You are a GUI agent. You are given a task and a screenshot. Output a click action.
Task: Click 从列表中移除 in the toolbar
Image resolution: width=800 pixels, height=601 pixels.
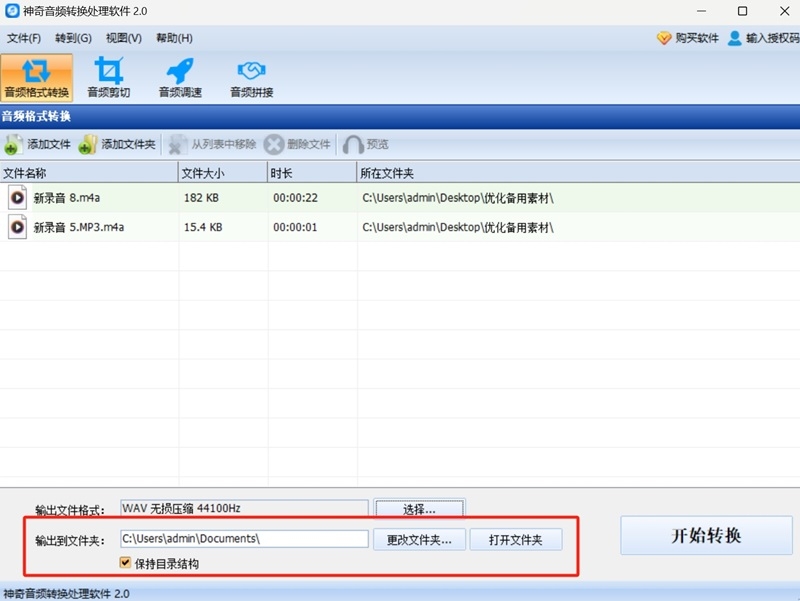[x=212, y=144]
